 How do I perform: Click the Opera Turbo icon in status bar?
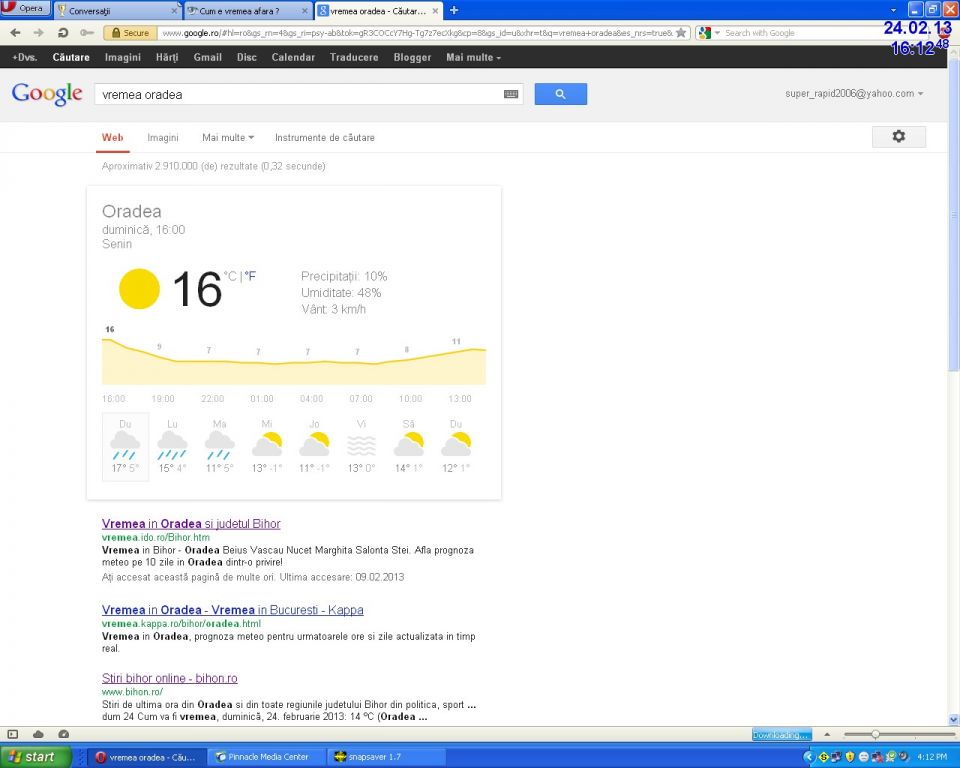[63, 734]
